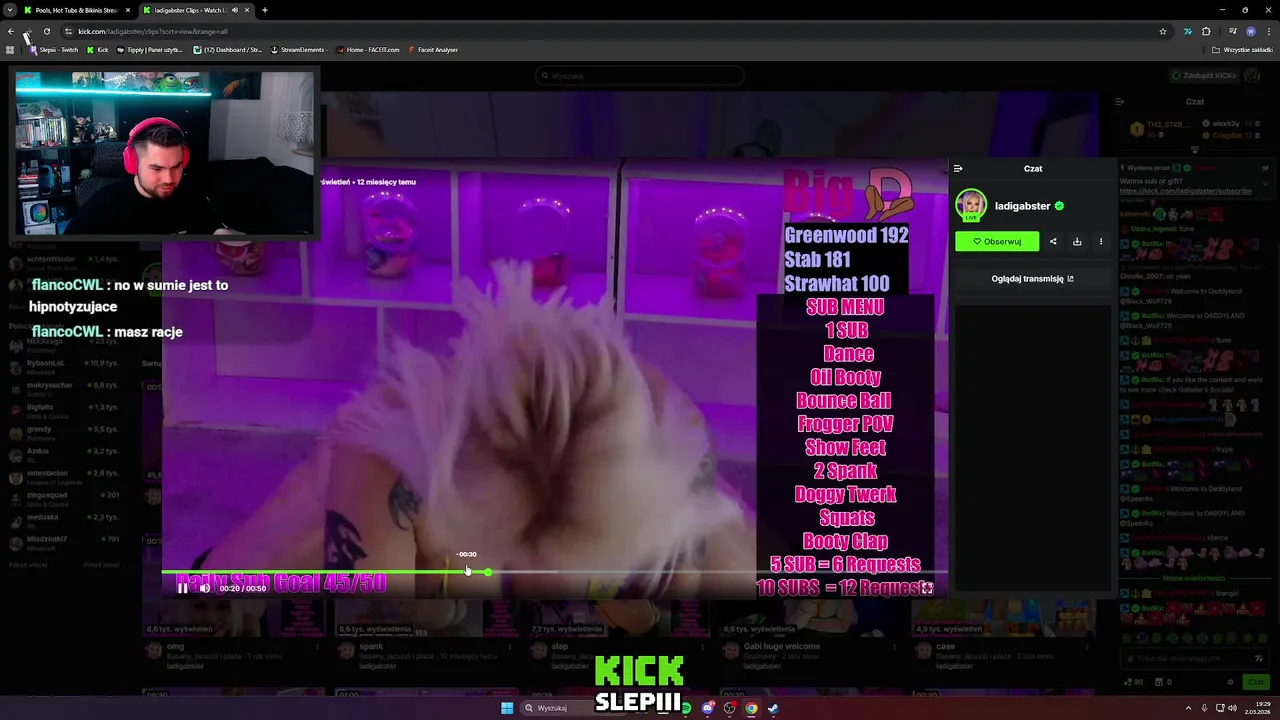1280x720 pixels.
Task: Download the clip with the download icon
Action: (1077, 241)
